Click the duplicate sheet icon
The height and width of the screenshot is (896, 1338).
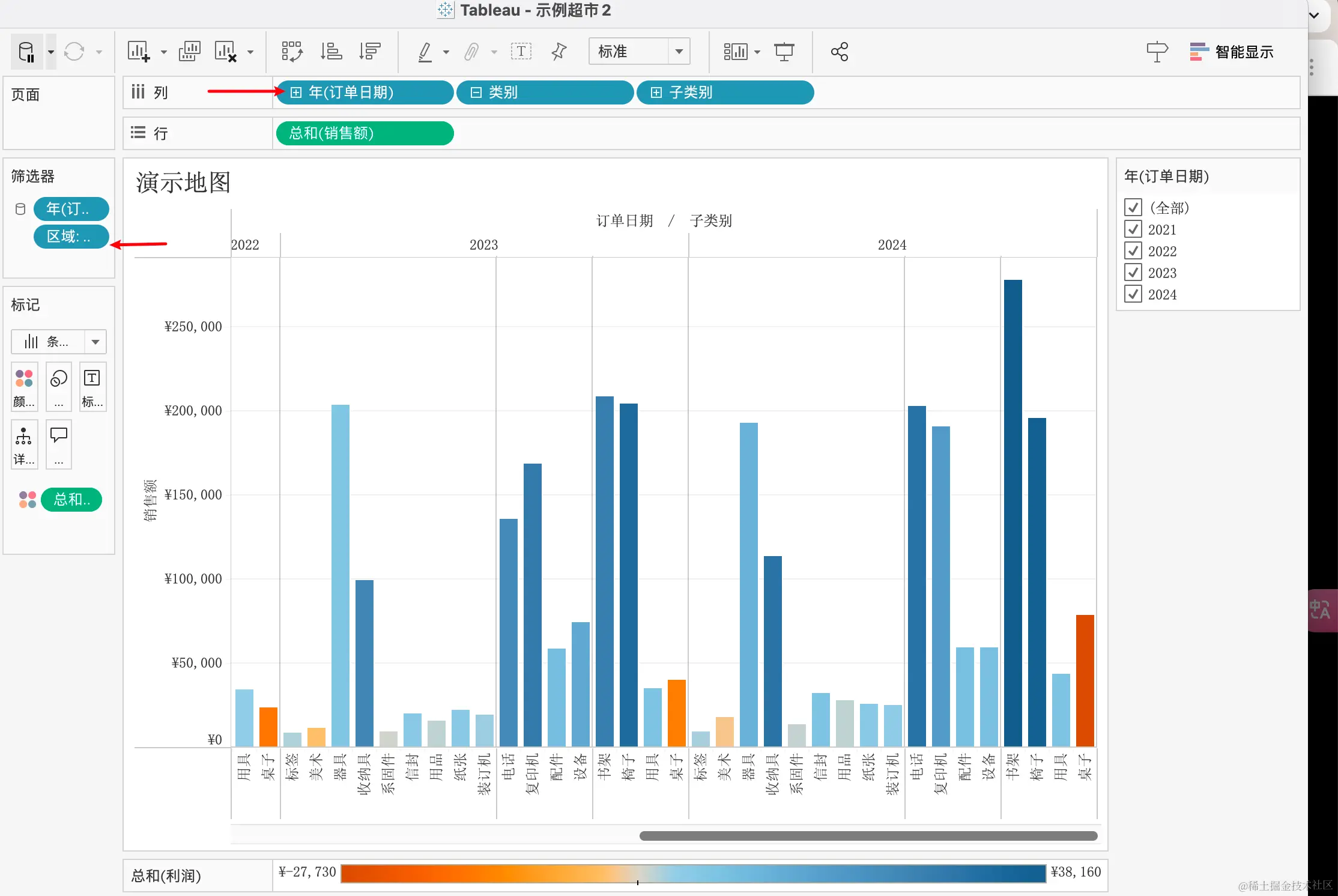(189, 52)
